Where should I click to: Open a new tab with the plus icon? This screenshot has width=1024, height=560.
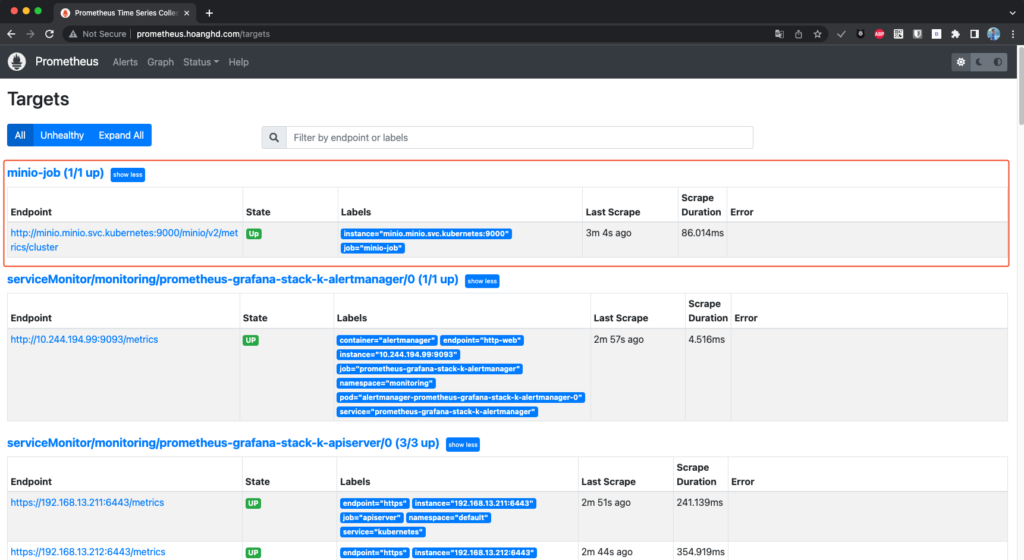tap(209, 12)
